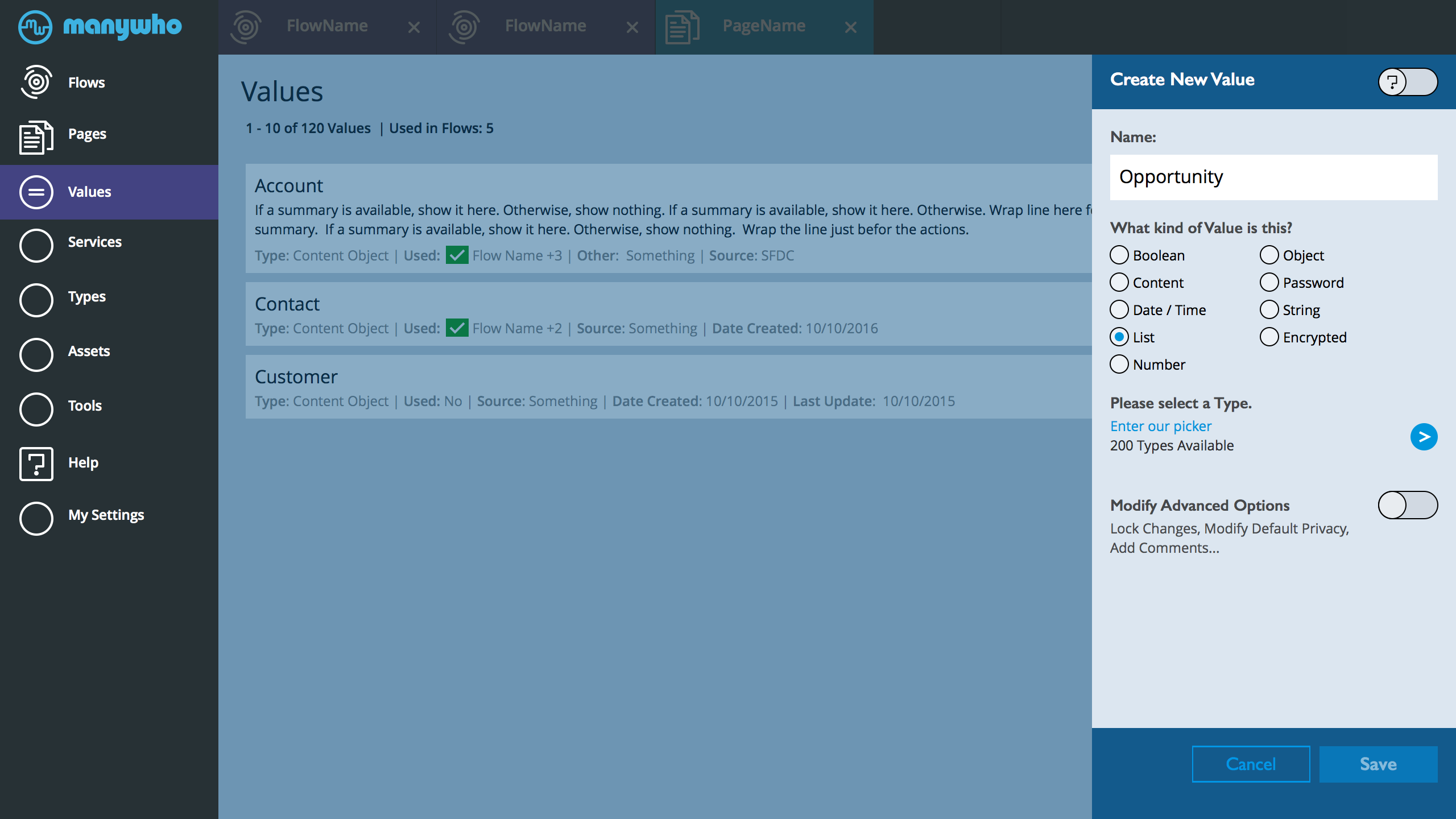Click Date Created: 10/10/2016 on Contact

coord(795,328)
